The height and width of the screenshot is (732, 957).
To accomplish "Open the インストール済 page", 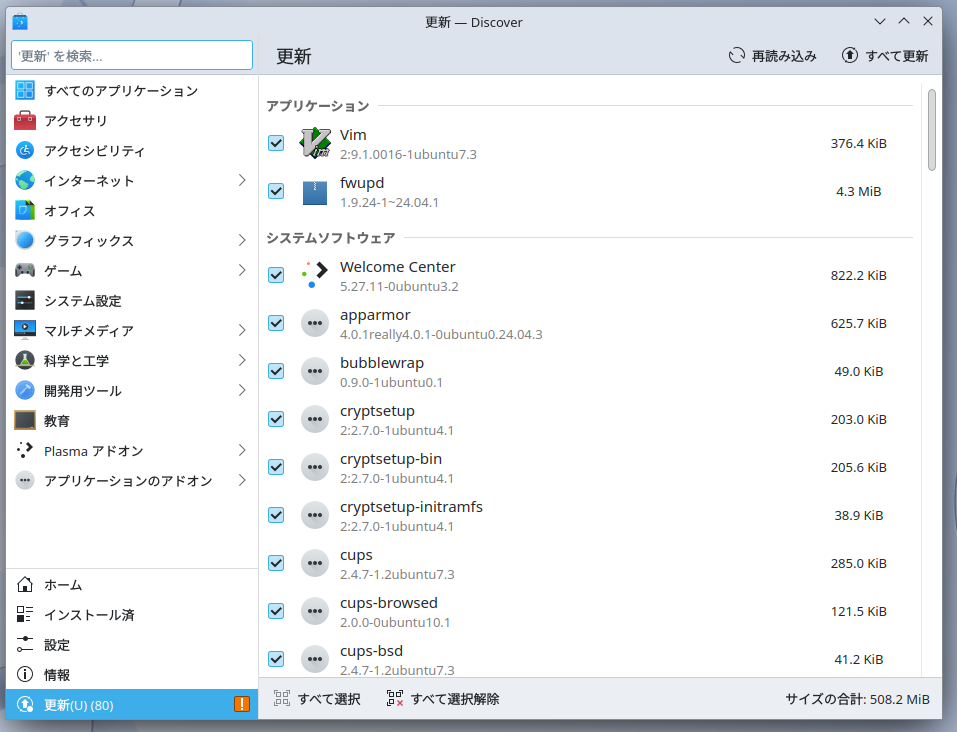I will (88, 615).
